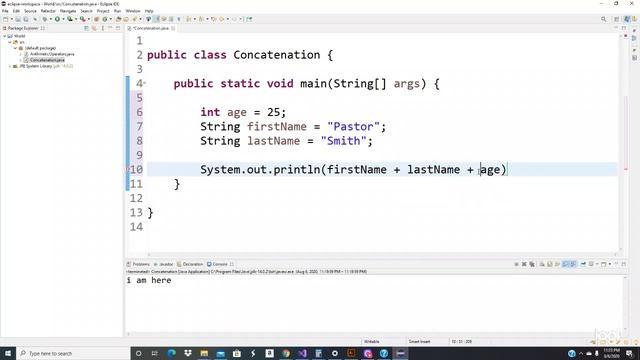The height and width of the screenshot is (360, 640).
Task: Maximize the editor area
Action: tap(624, 28)
